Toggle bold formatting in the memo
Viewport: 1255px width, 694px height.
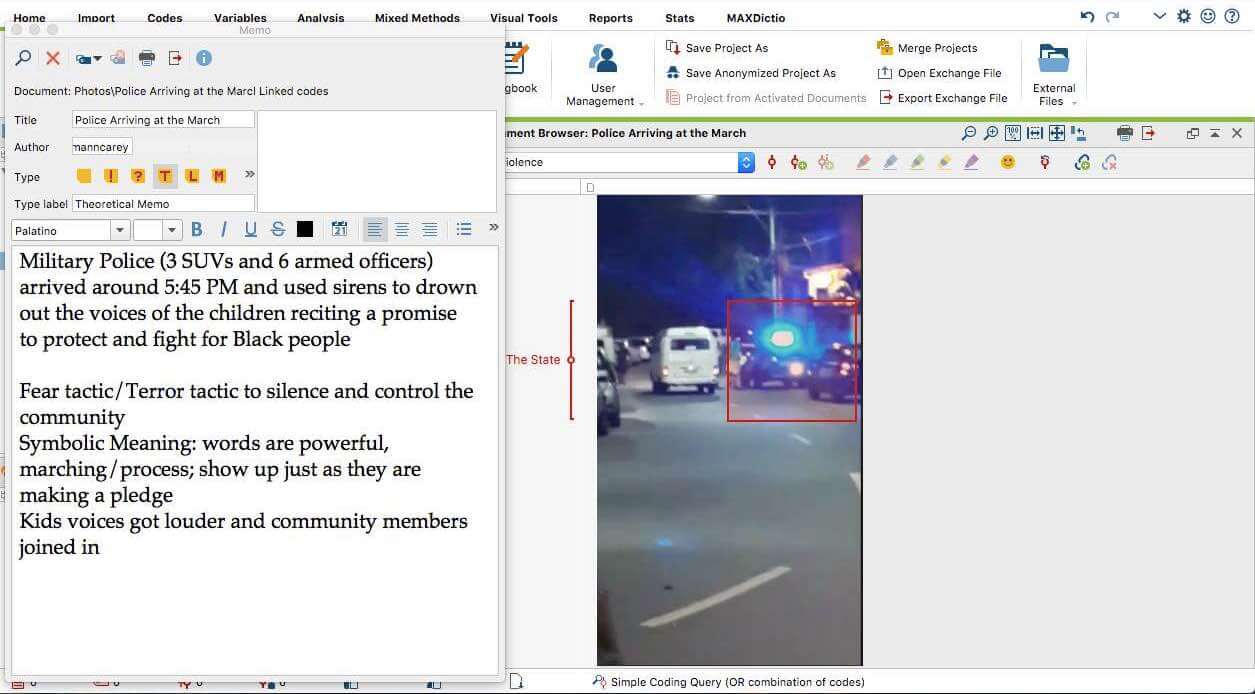point(196,229)
